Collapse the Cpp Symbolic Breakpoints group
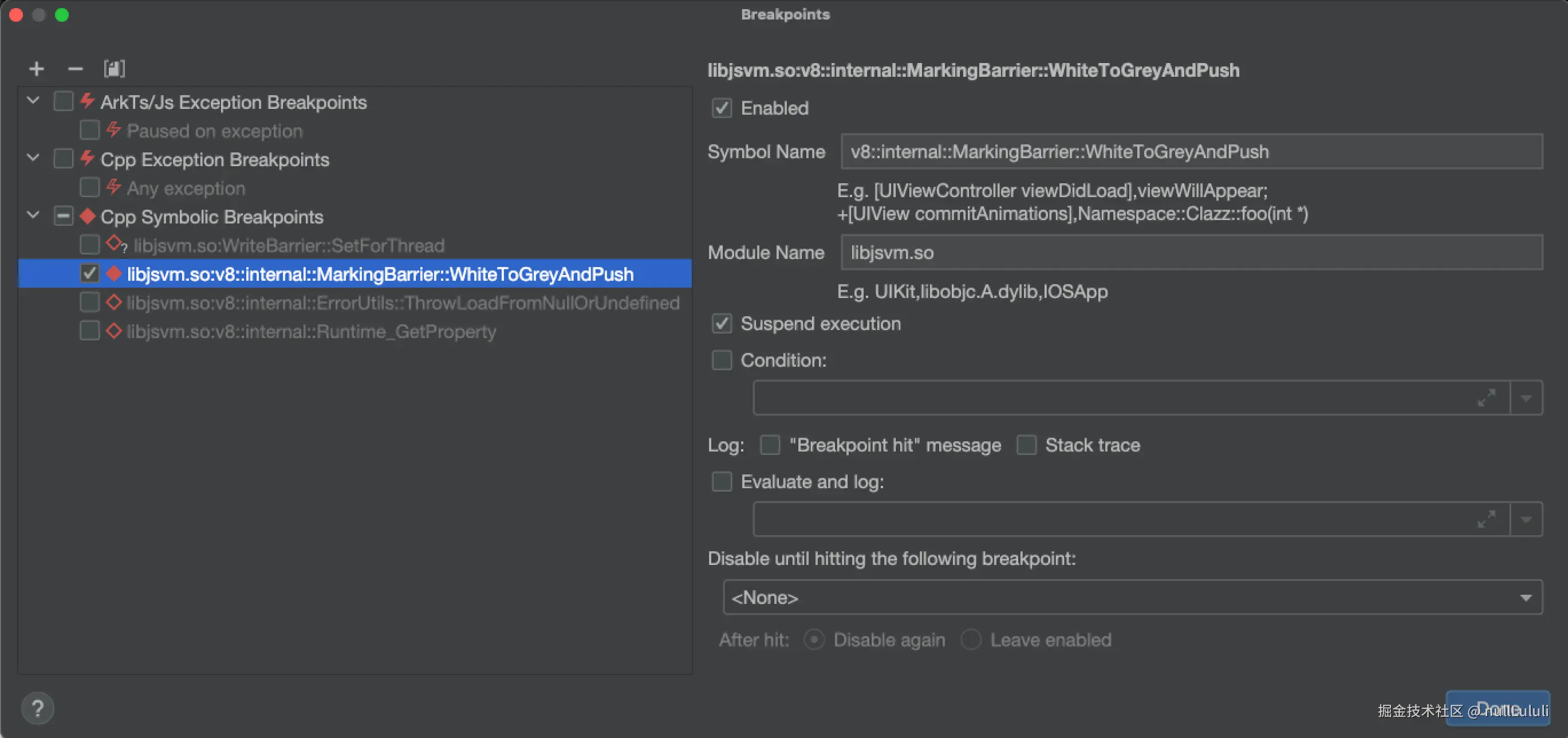Viewport: 1568px width, 738px height. click(x=33, y=215)
